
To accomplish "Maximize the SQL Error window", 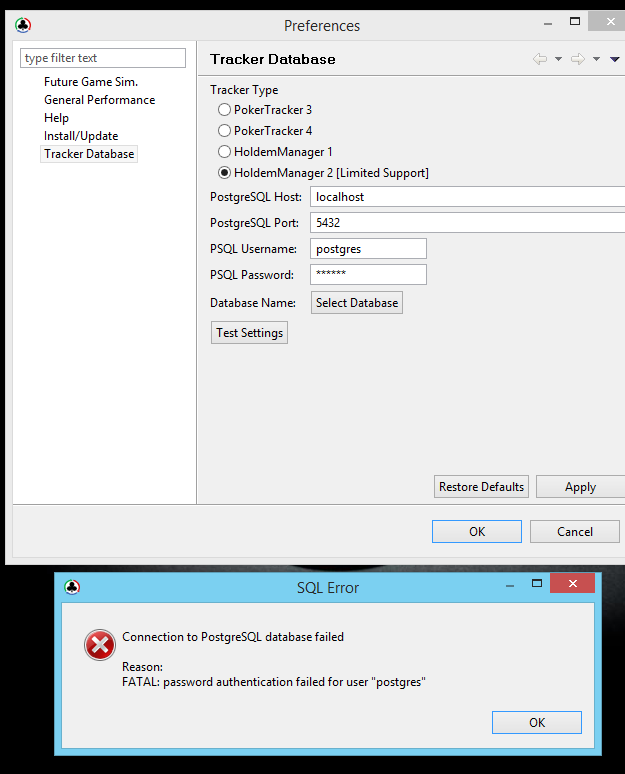I will tap(537, 583).
